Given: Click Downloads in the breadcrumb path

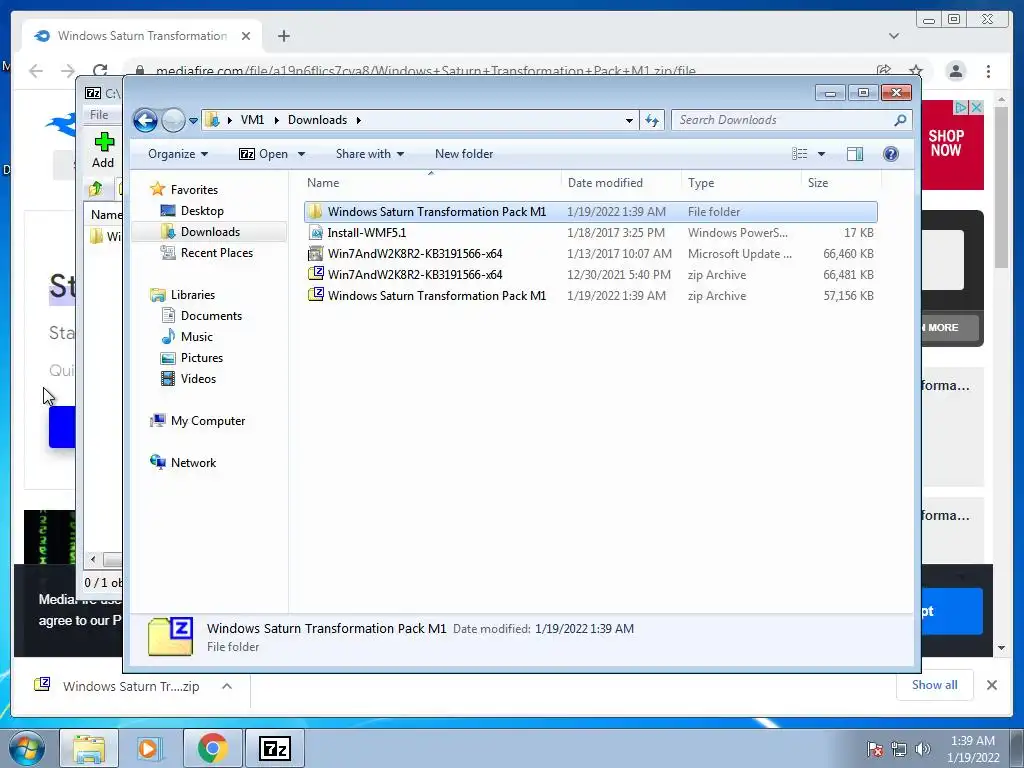Looking at the screenshot, I should click(317, 120).
